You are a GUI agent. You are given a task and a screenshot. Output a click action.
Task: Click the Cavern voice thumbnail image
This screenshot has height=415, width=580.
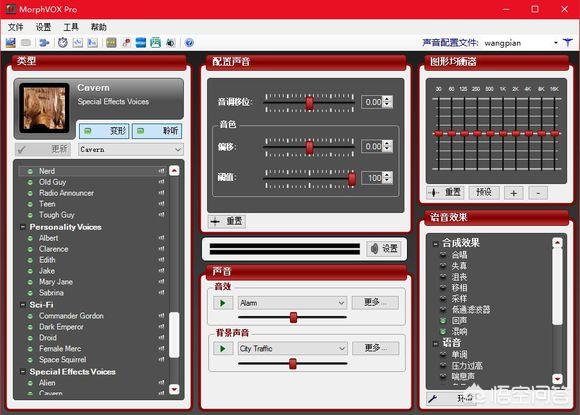pyautogui.click(x=44, y=108)
